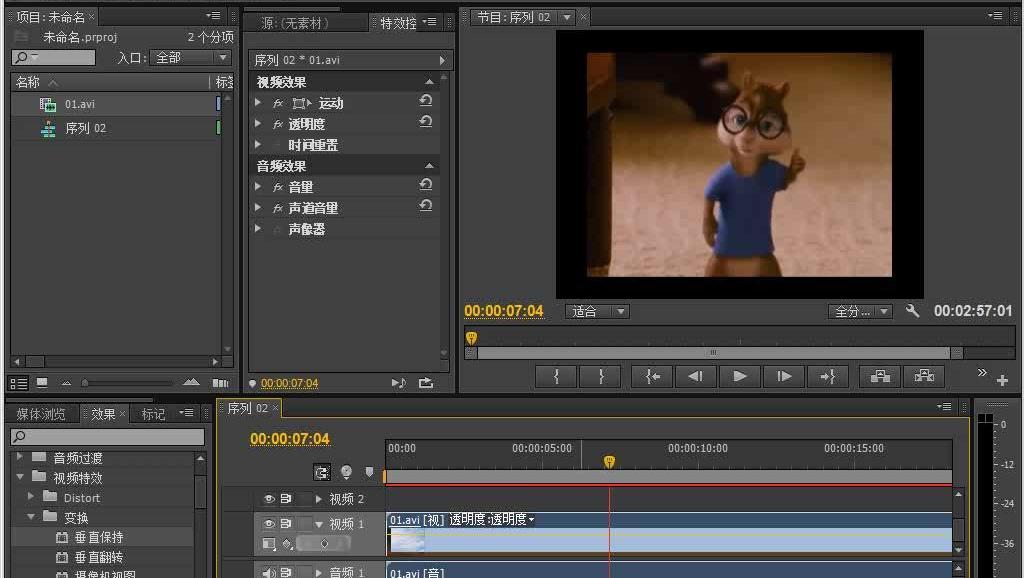Open the program monitor panel menu
Image resolution: width=1024 pixels, height=578 pixels.
coord(995,15)
